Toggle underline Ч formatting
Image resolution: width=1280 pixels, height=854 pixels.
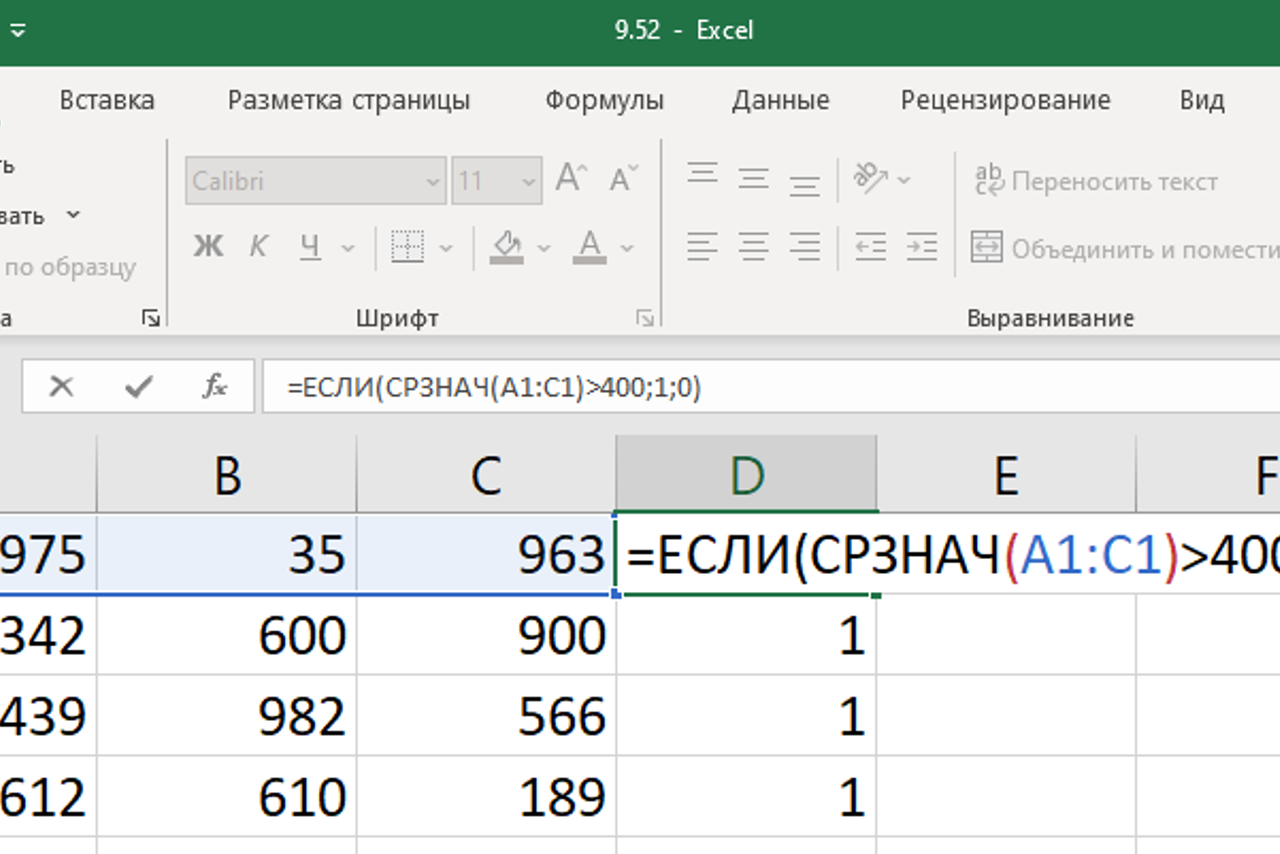pyautogui.click(x=310, y=246)
